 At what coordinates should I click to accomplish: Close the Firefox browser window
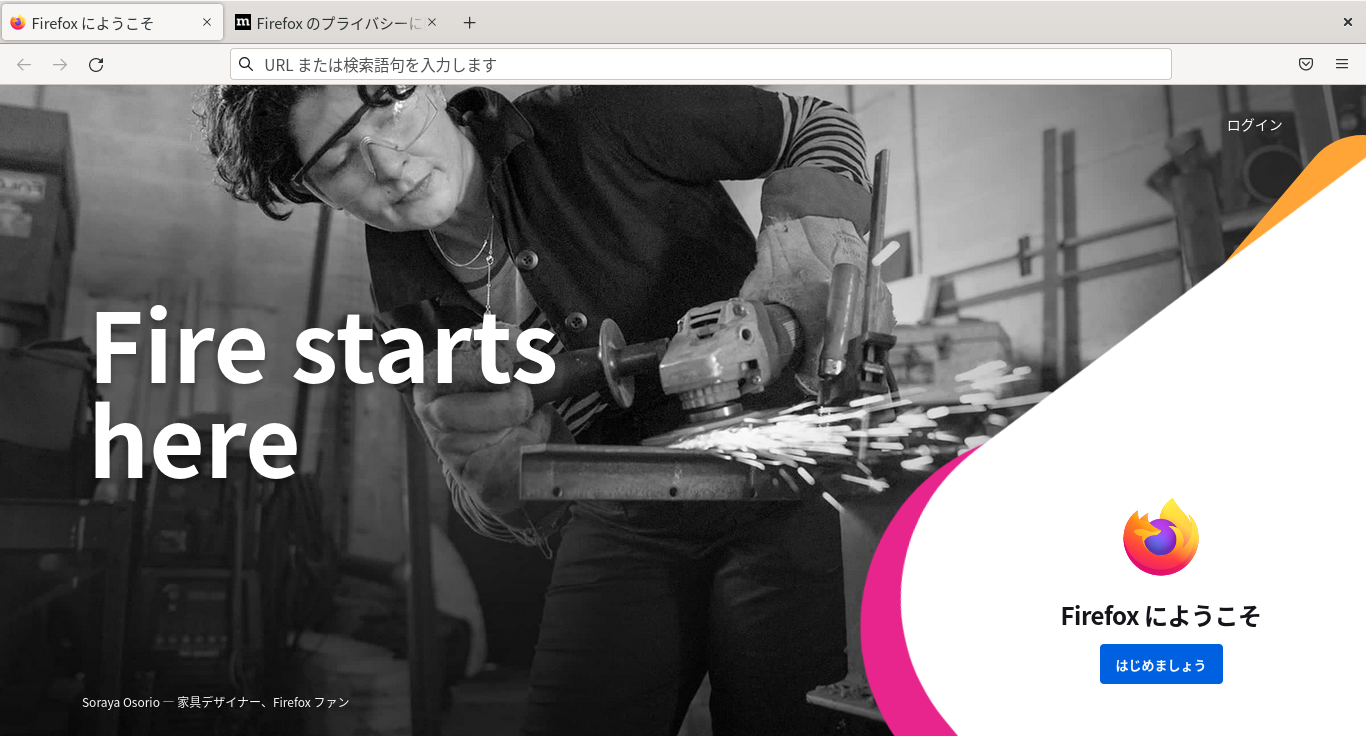[1348, 22]
